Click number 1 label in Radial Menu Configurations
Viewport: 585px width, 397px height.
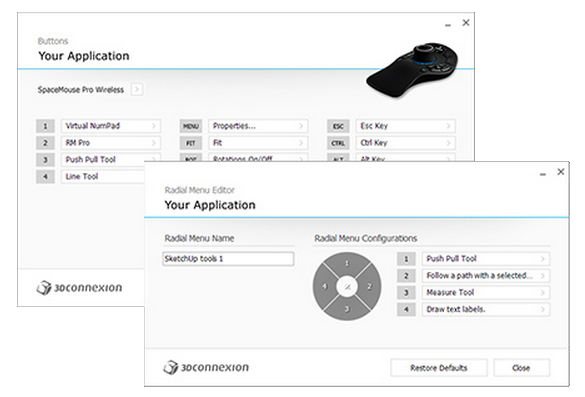tap(406, 259)
